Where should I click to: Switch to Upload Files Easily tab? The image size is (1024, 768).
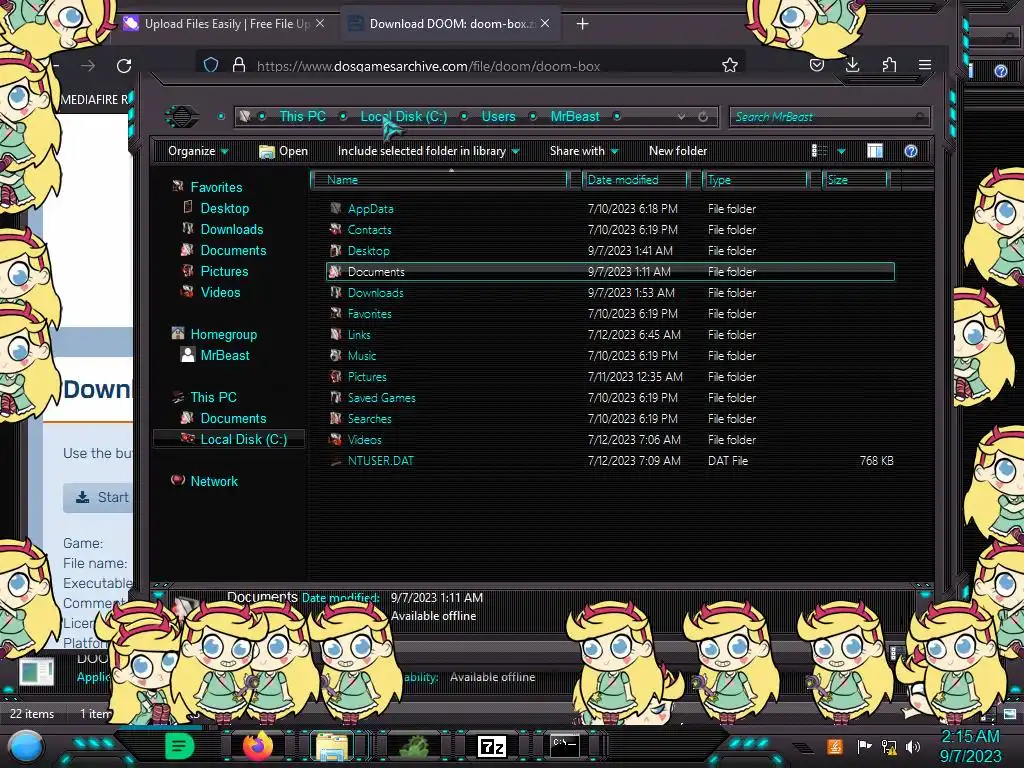pyautogui.click(x=225, y=24)
